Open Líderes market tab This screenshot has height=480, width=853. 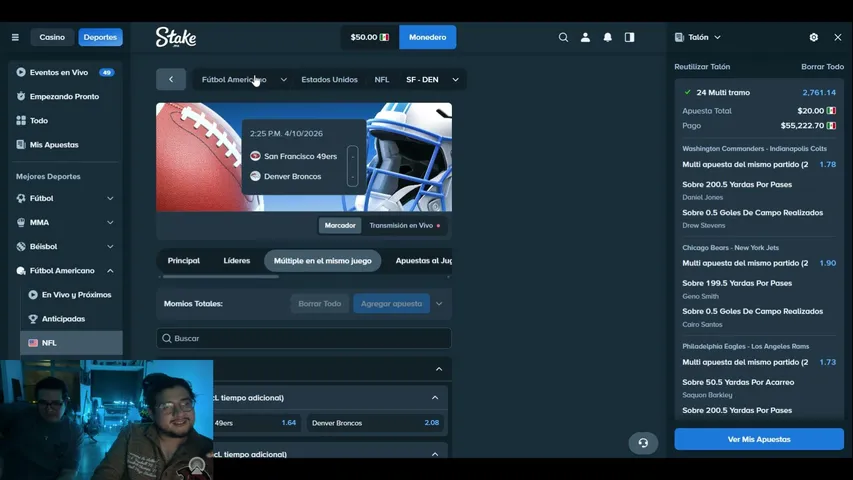pos(237,261)
